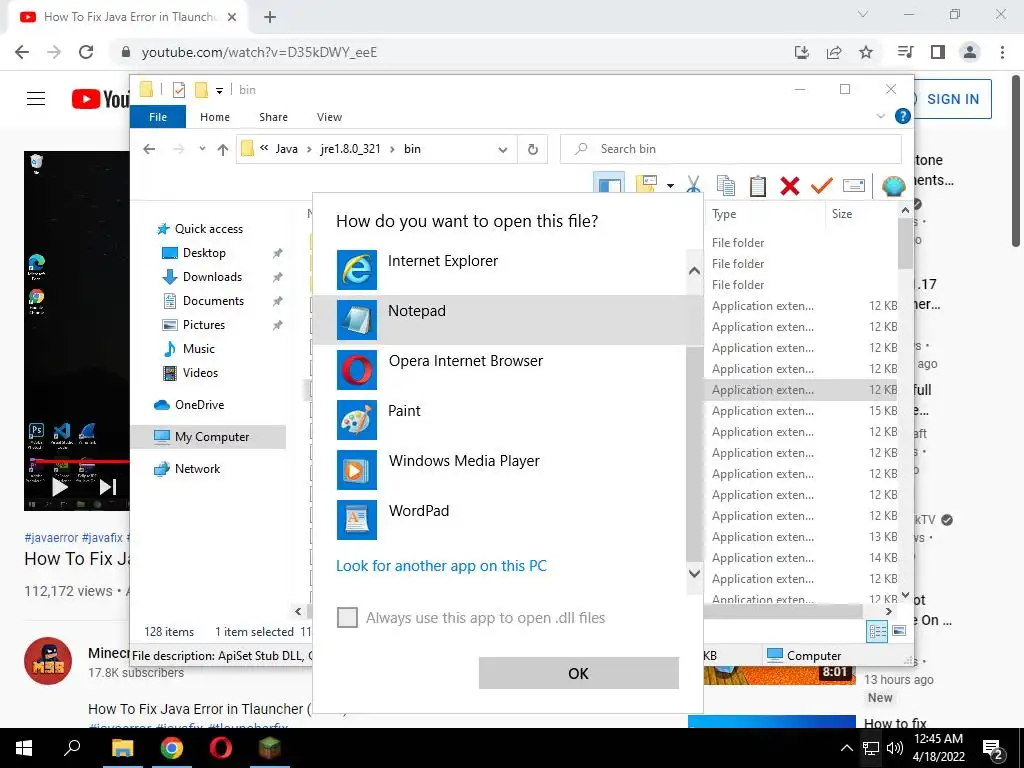This screenshot has width=1024, height=768.
Task: Toggle the quick access toolbar checkmark icon
Action: [178, 90]
